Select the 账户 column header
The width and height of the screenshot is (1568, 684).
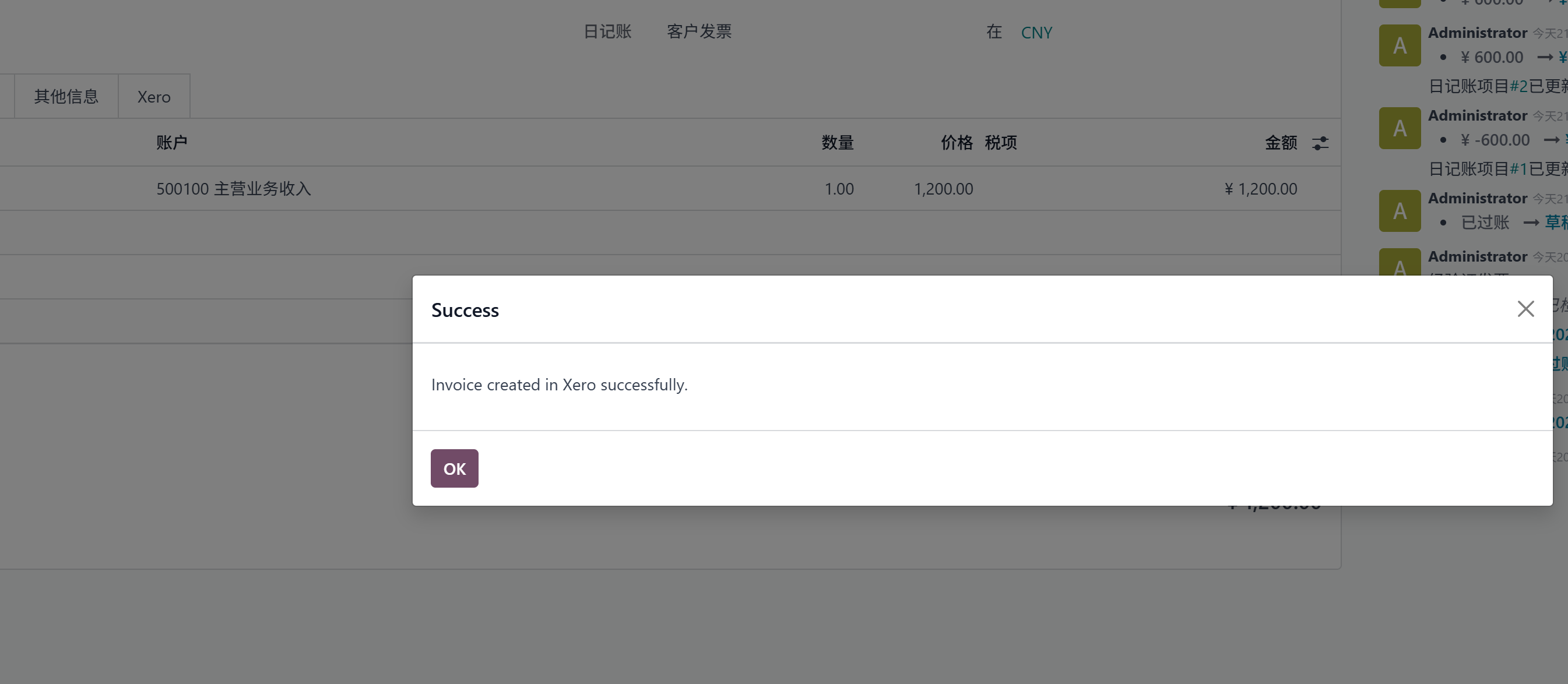coord(171,142)
